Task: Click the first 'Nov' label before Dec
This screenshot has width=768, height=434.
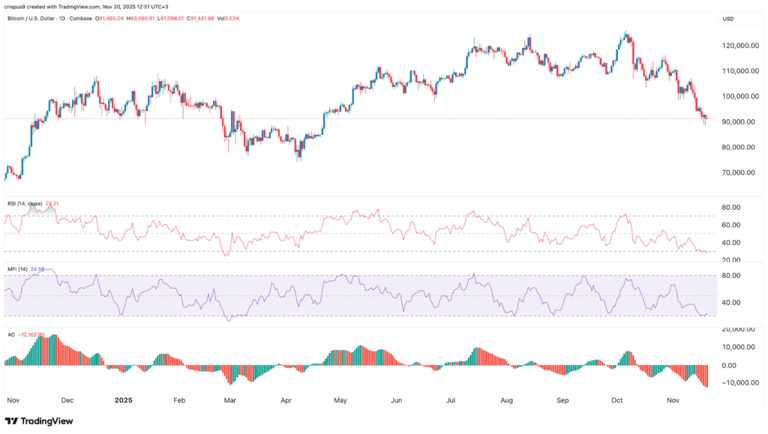Action: (13, 400)
